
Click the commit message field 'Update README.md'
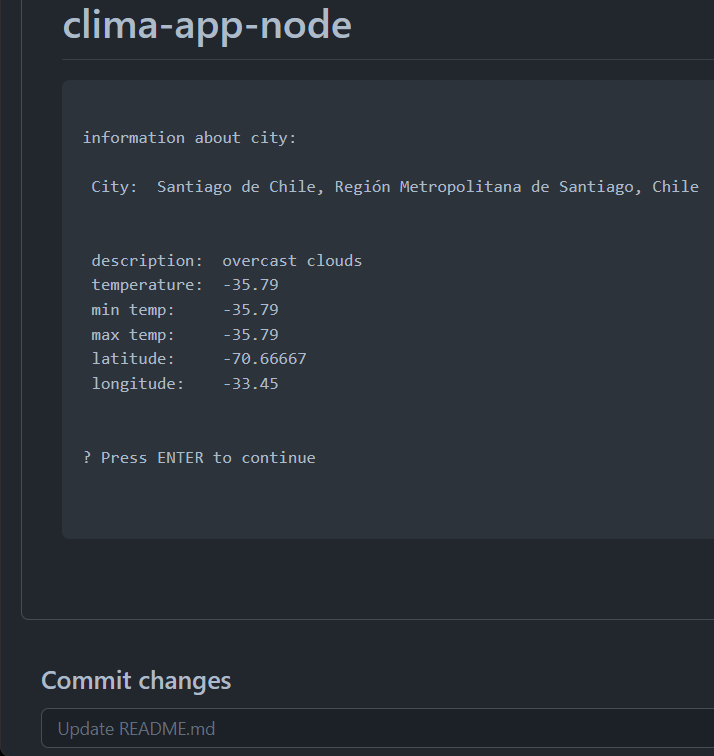pos(377,728)
